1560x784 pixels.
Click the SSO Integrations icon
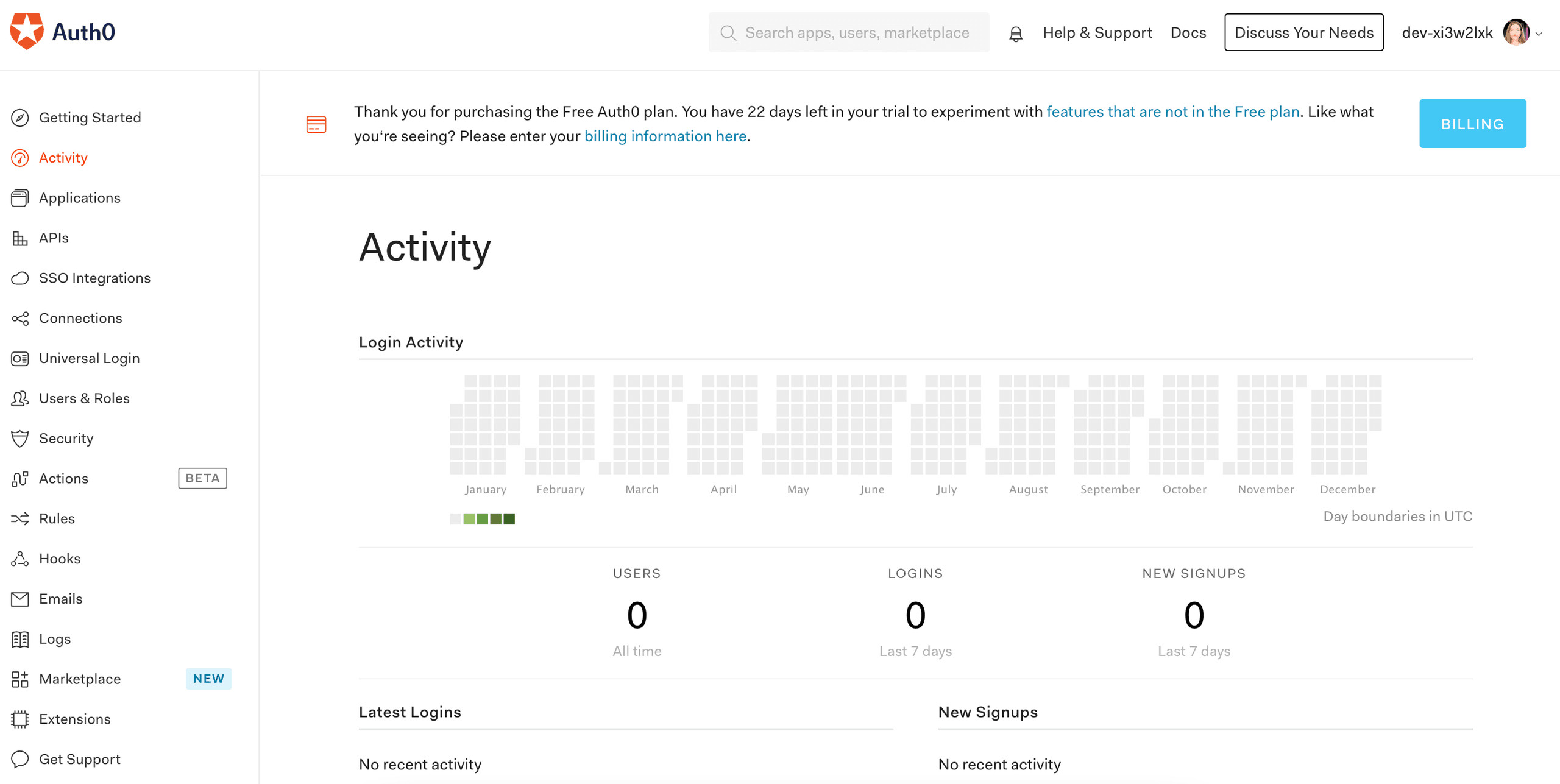19,278
